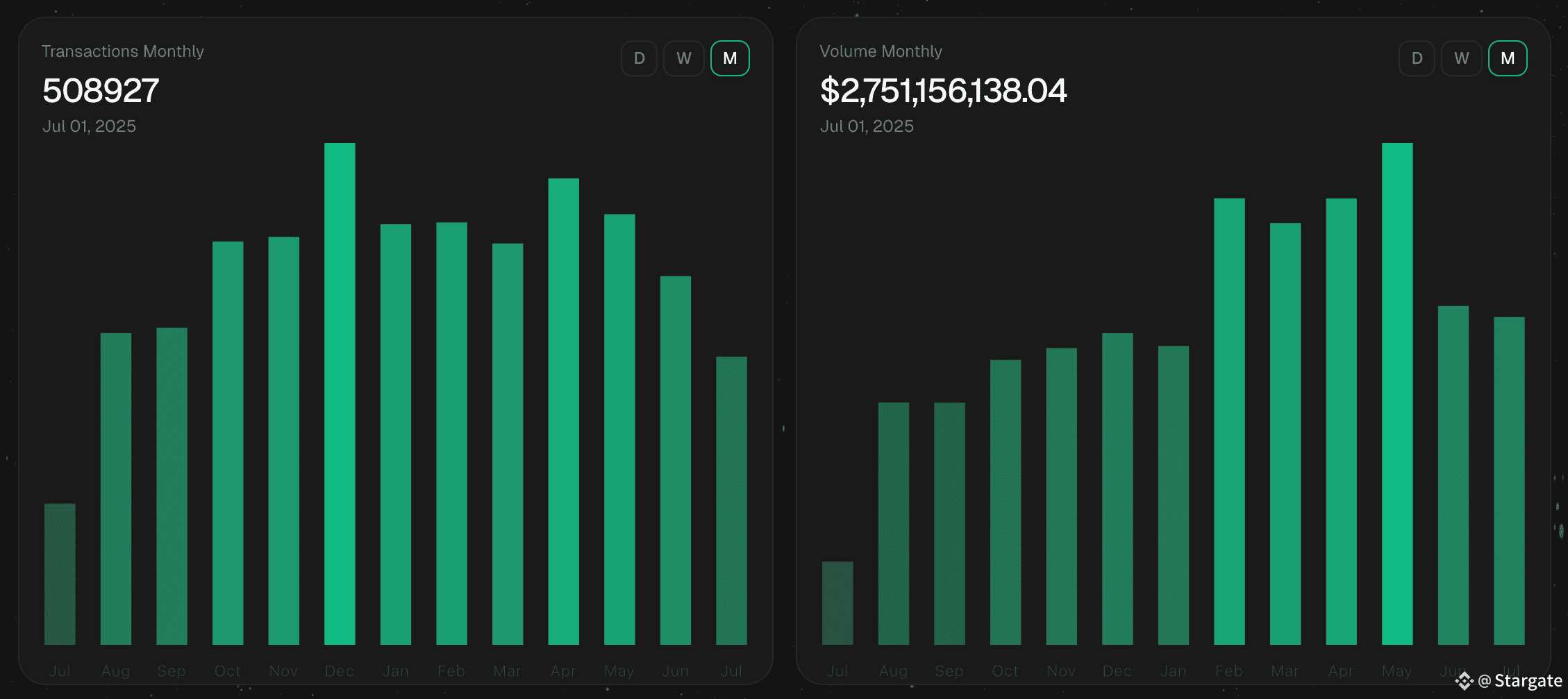This screenshot has width=1568, height=699.
Task: Click the "Volume Monthly" title
Action: (881, 51)
